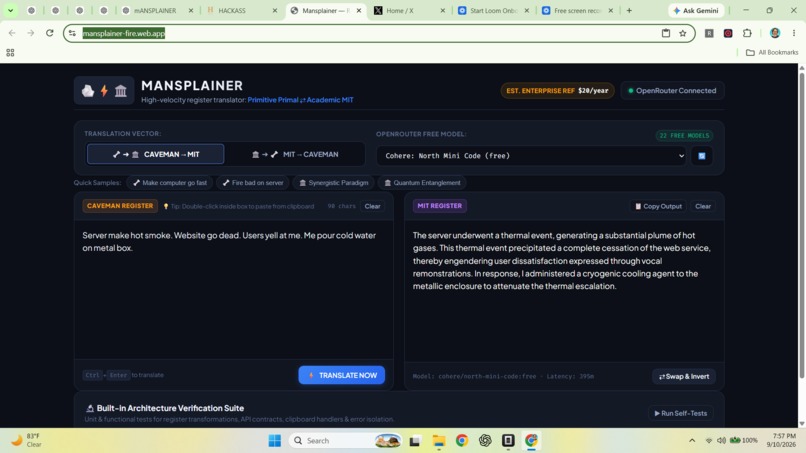This screenshot has height=453, width=806.
Task: Click the taskbar Search box
Action: (x=345, y=441)
